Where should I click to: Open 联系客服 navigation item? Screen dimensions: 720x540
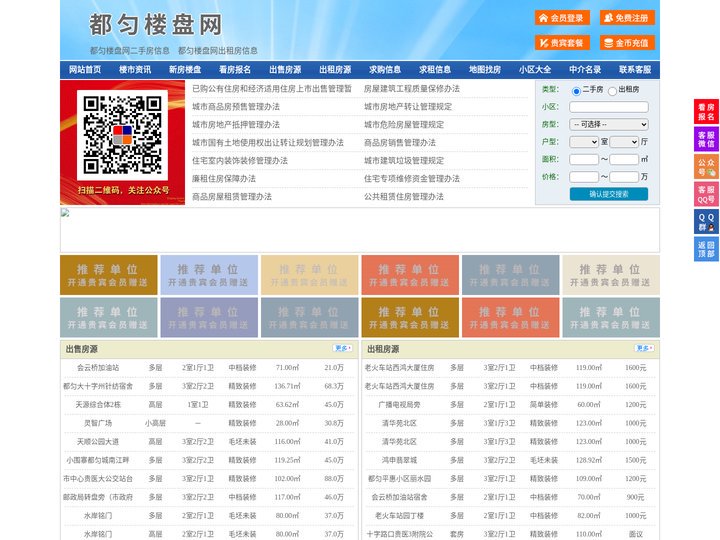pyautogui.click(x=635, y=70)
